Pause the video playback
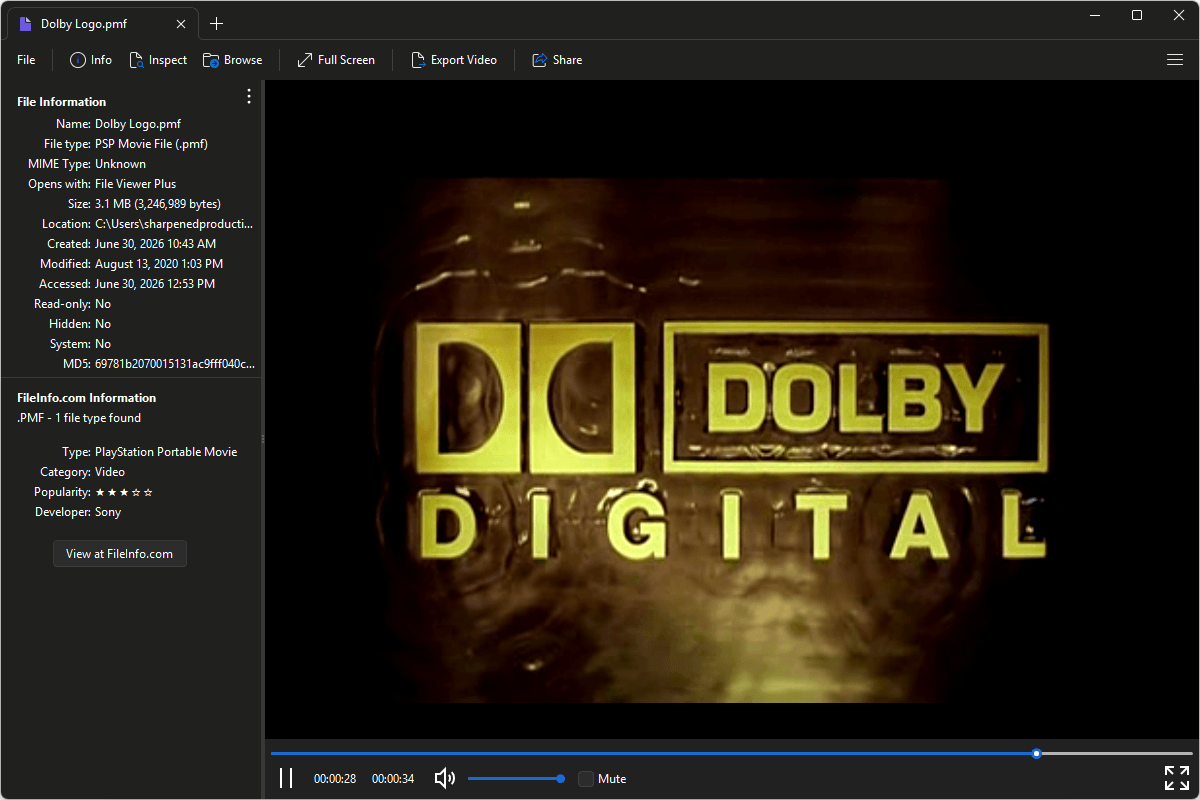 point(286,778)
